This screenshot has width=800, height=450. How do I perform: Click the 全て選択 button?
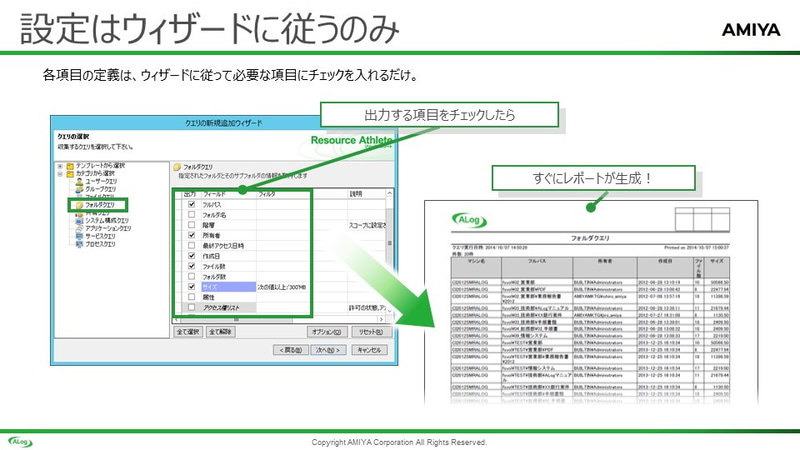[x=188, y=332]
